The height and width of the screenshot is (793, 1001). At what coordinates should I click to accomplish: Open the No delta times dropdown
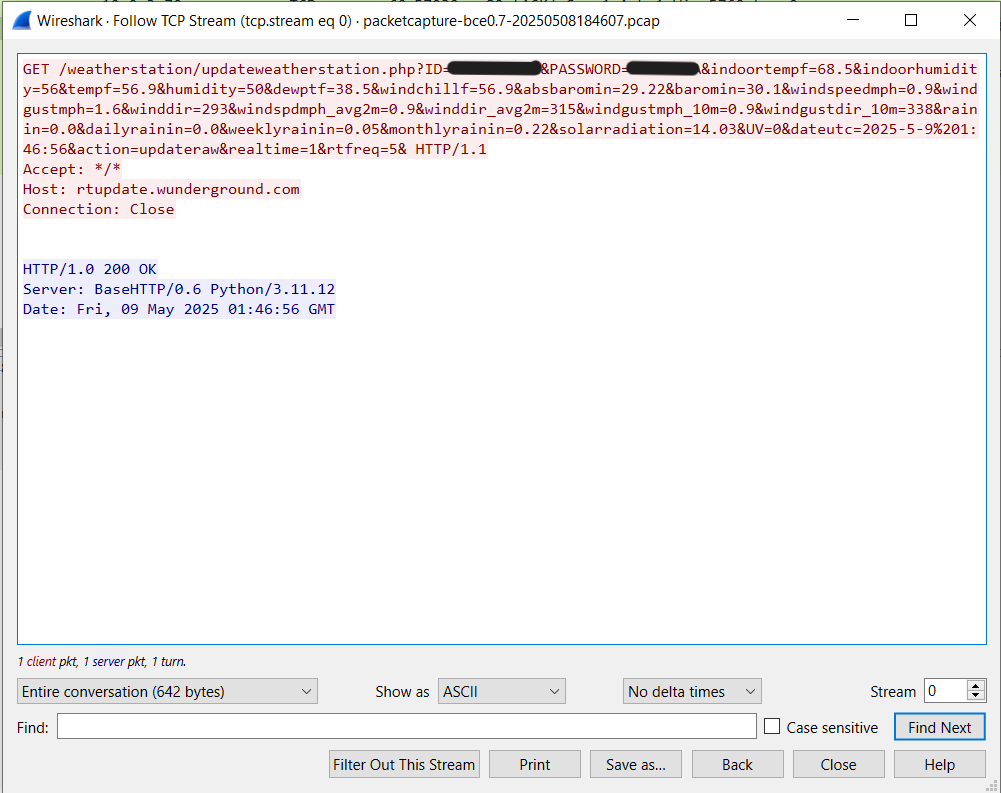tap(692, 691)
